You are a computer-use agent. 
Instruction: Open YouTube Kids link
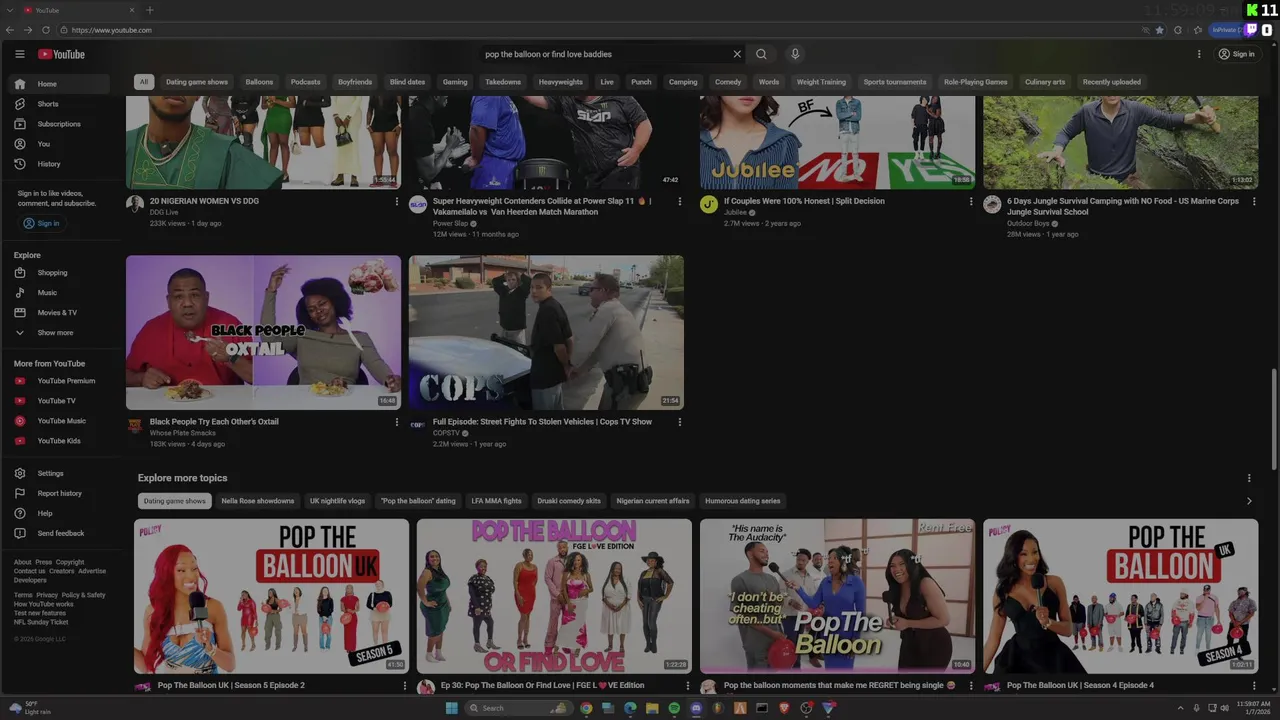pyautogui.click(x=61, y=441)
